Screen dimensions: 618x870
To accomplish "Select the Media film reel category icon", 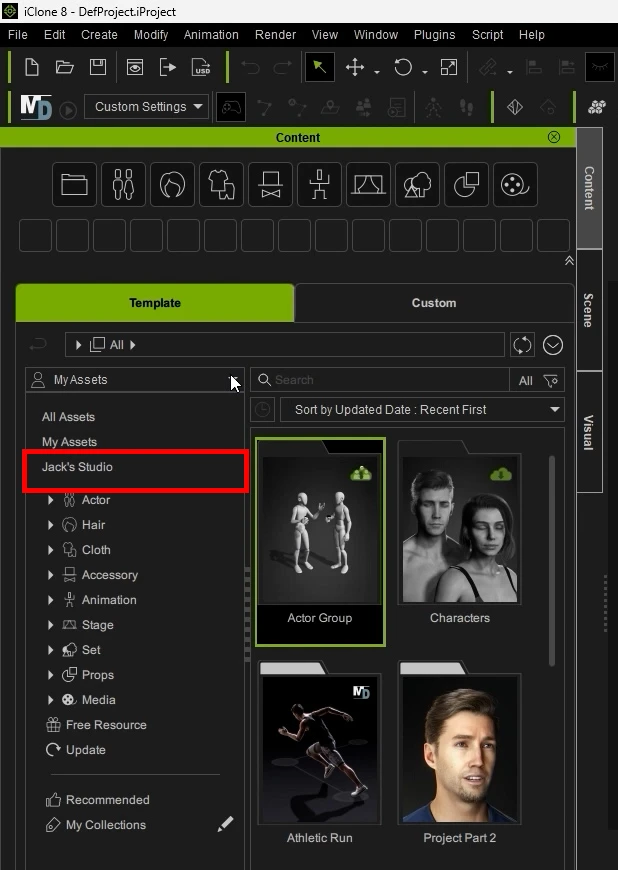I will [514, 185].
